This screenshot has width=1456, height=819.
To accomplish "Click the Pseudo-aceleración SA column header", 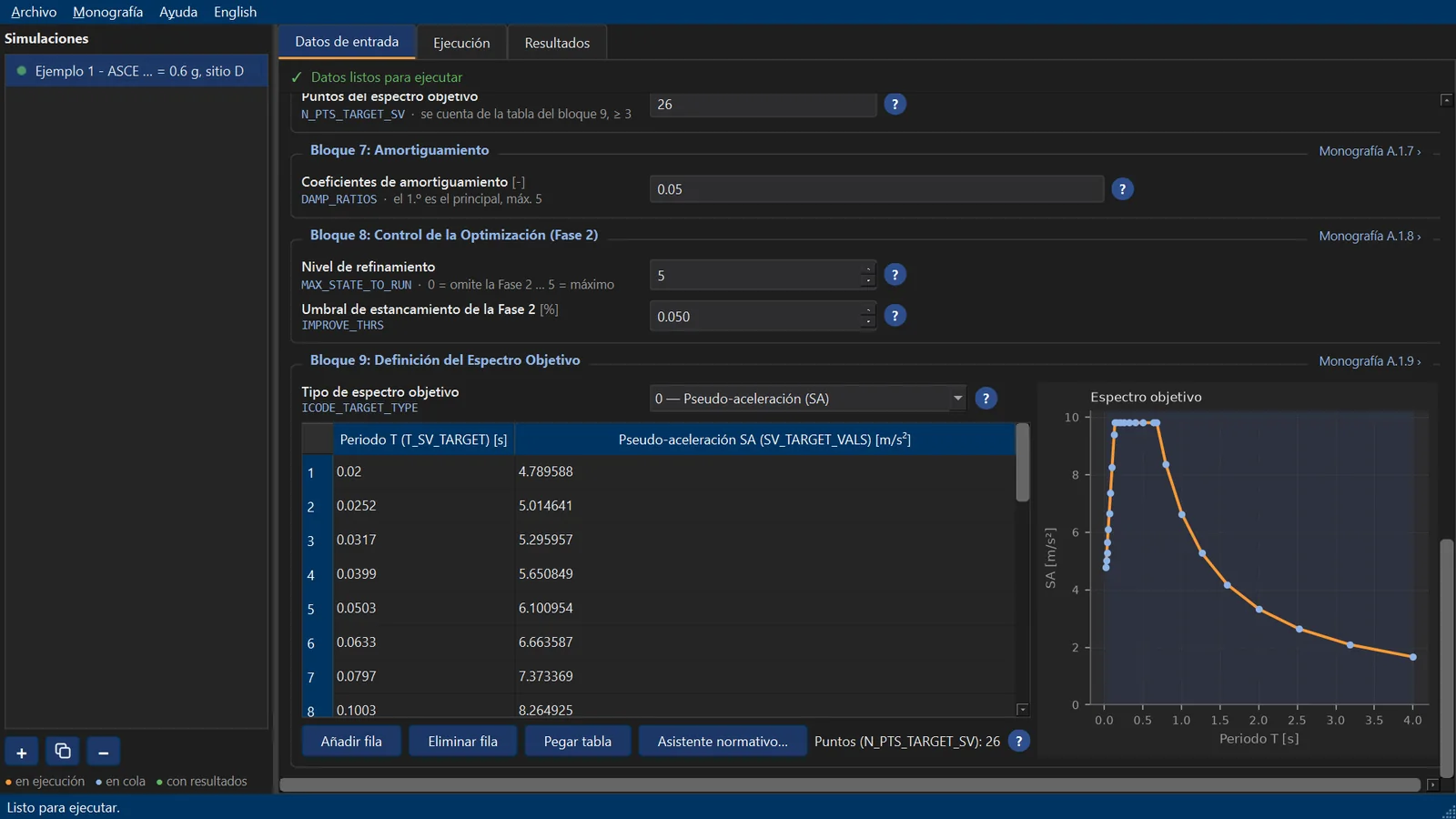I will pos(764,440).
